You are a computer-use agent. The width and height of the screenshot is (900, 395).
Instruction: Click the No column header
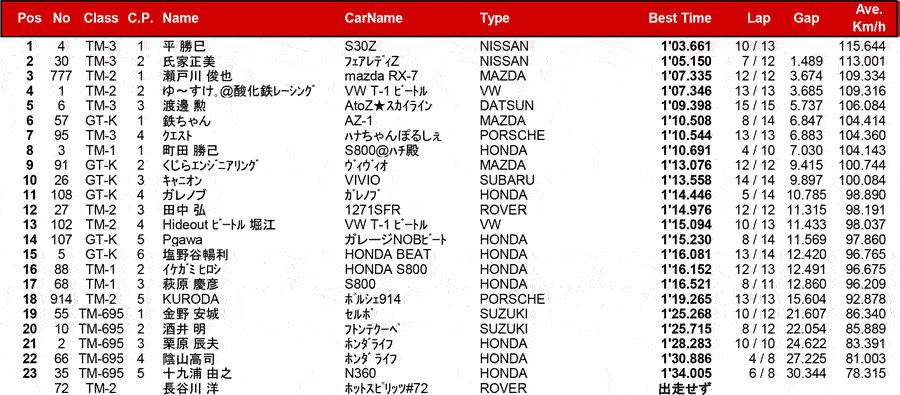pos(61,18)
